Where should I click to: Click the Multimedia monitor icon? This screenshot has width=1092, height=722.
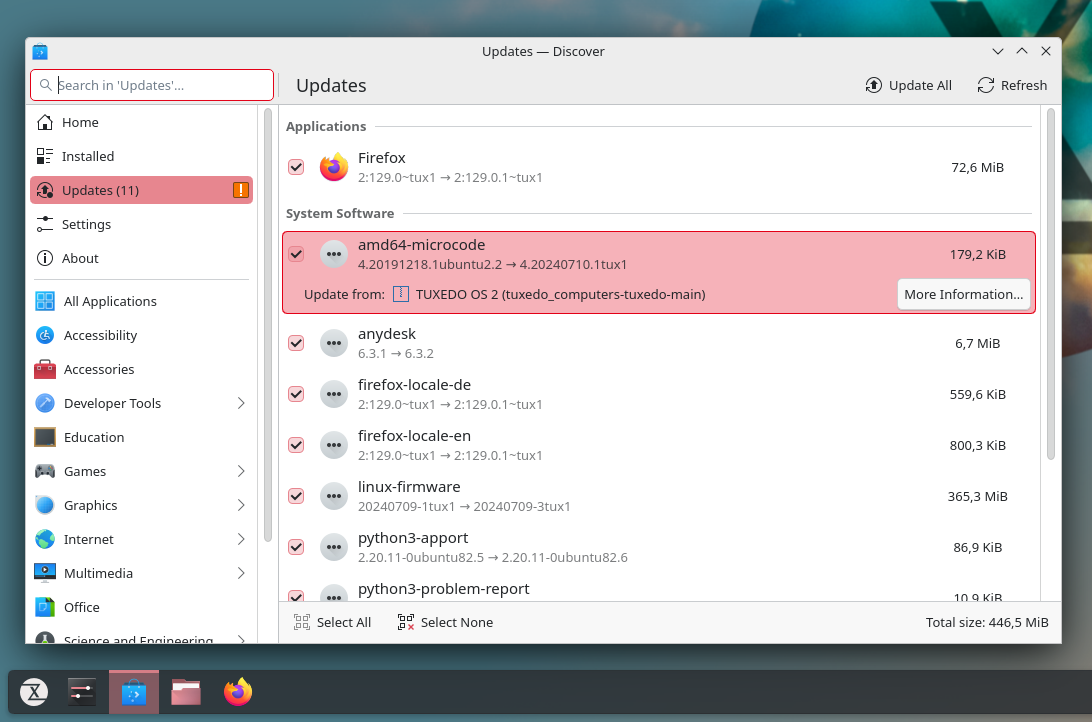[45, 573]
